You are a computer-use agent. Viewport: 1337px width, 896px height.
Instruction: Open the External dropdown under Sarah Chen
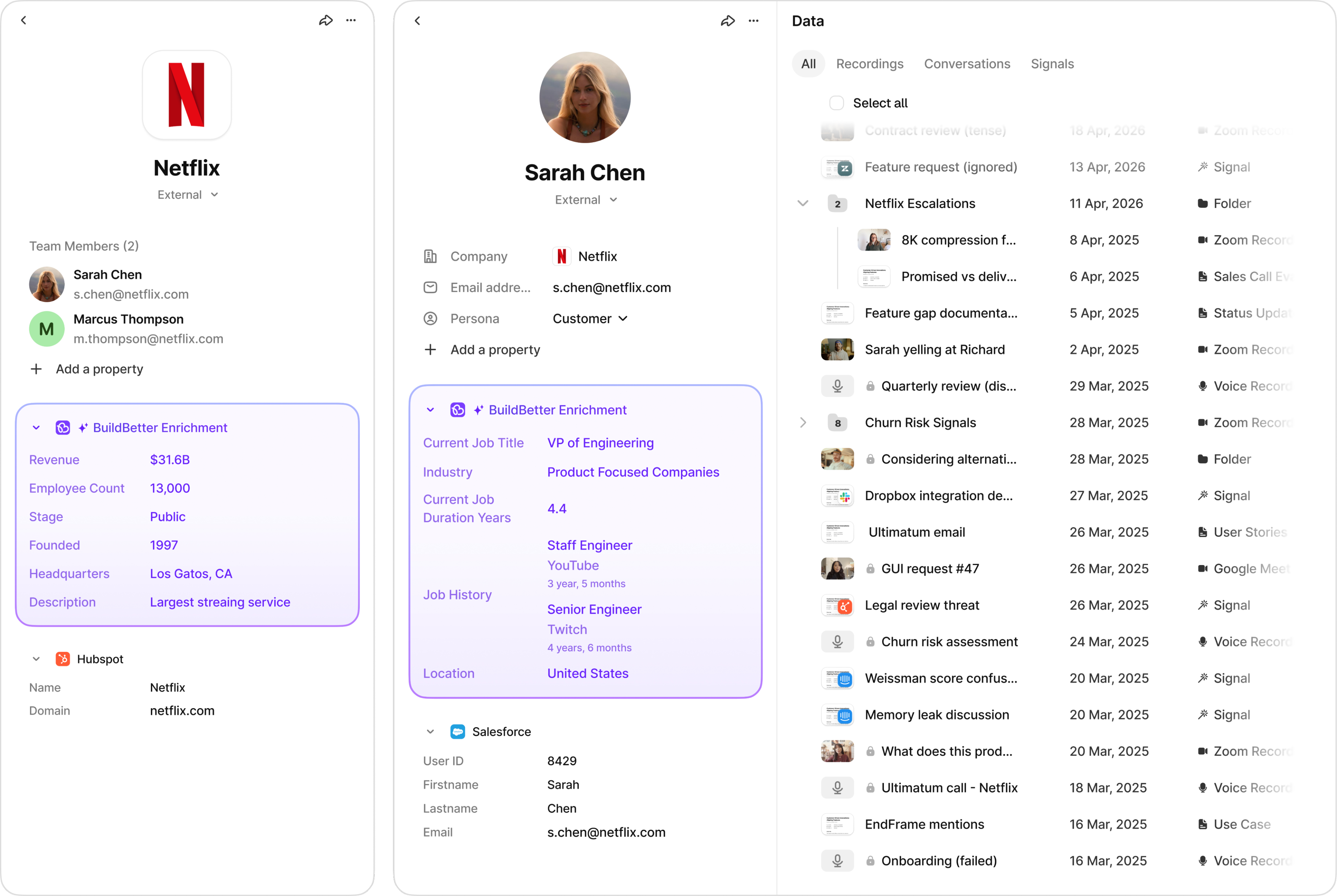(586, 200)
